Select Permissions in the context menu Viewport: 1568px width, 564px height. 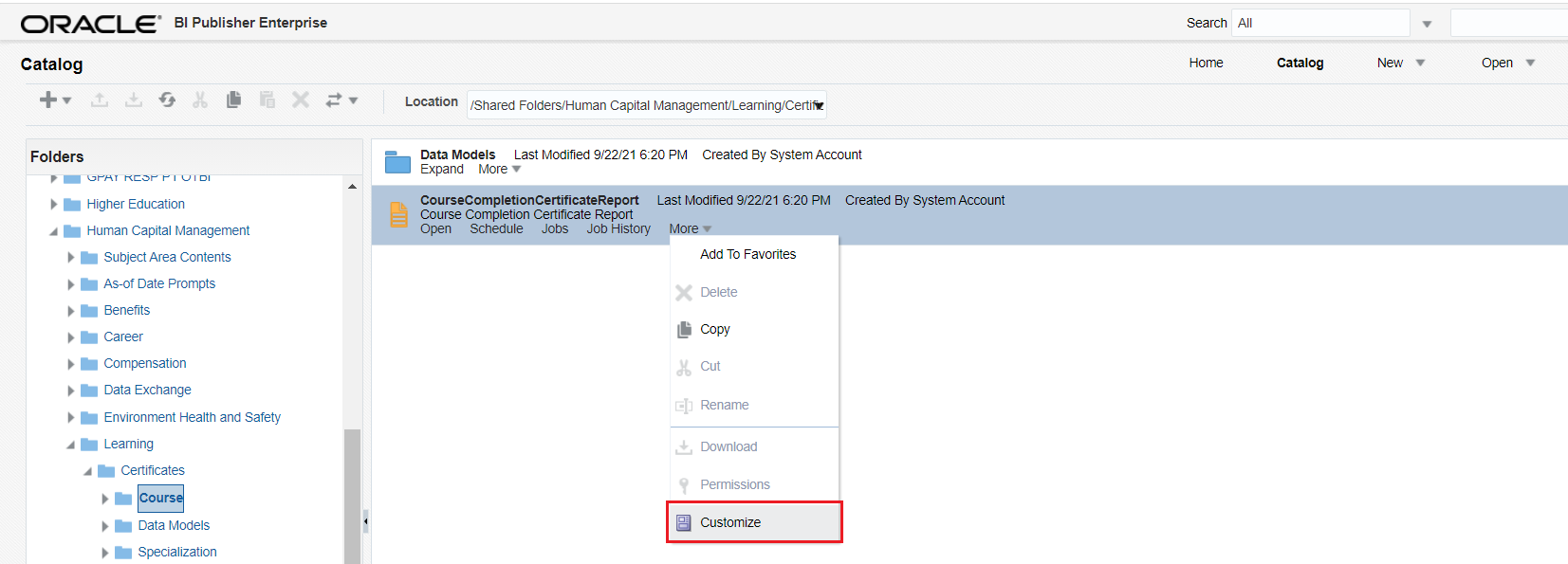coord(755,484)
